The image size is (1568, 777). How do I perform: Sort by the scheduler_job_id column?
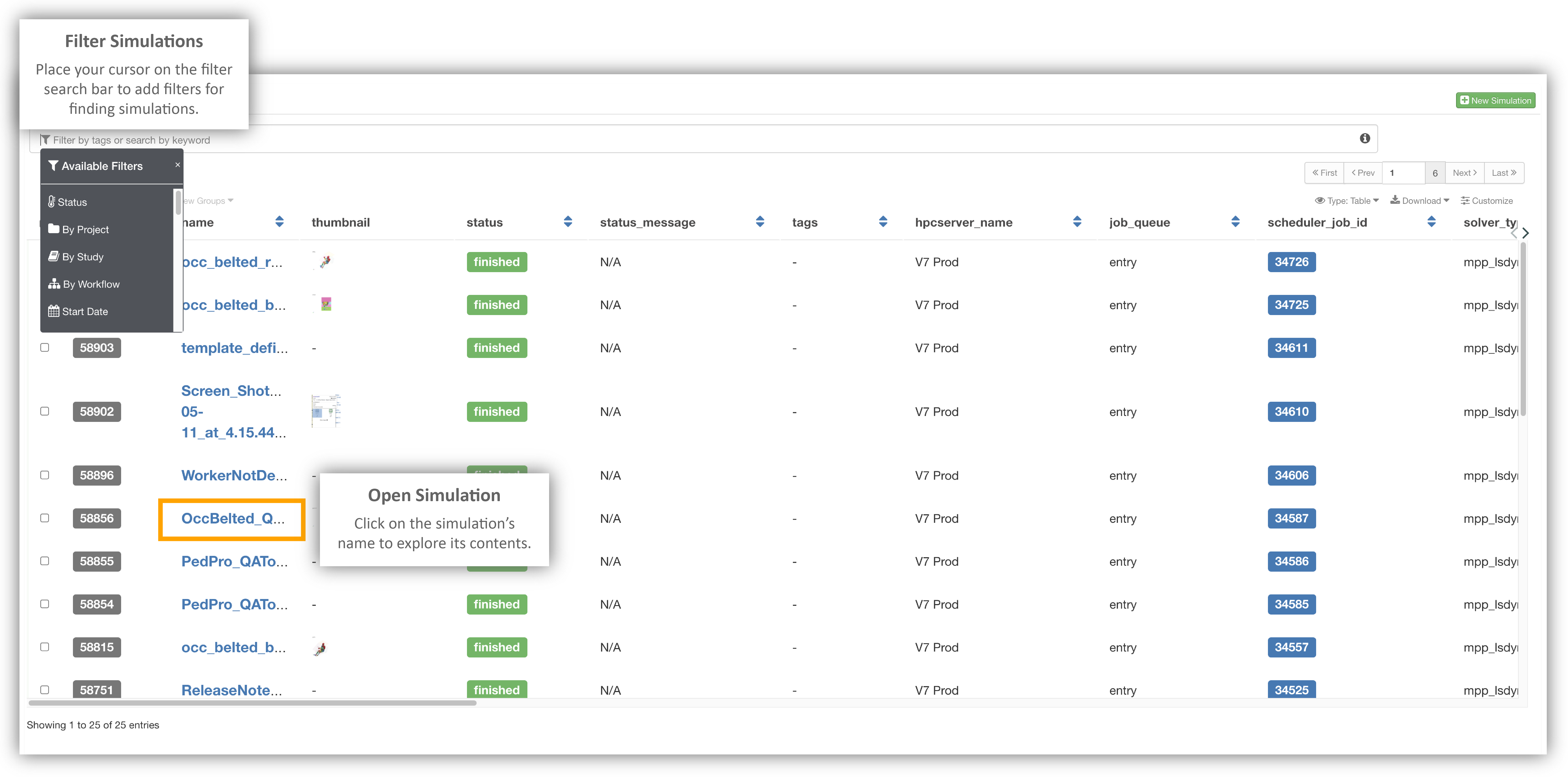click(1432, 222)
